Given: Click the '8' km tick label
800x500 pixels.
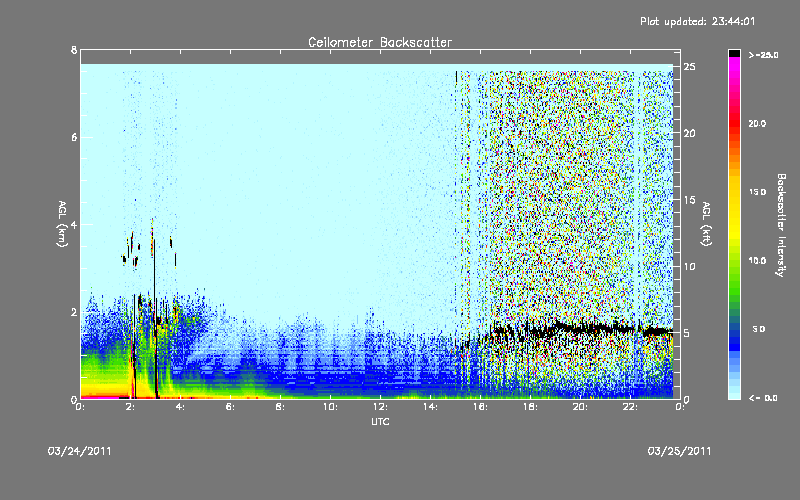Looking at the screenshot, I should (74, 50).
